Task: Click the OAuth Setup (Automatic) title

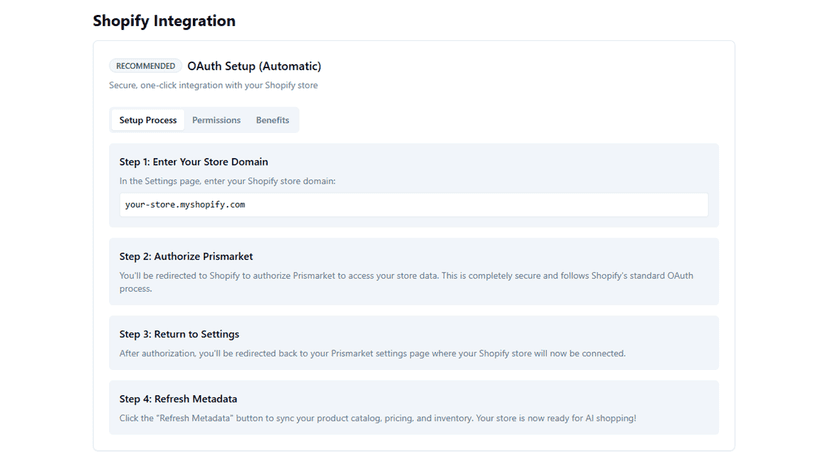Action: pos(254,66)
